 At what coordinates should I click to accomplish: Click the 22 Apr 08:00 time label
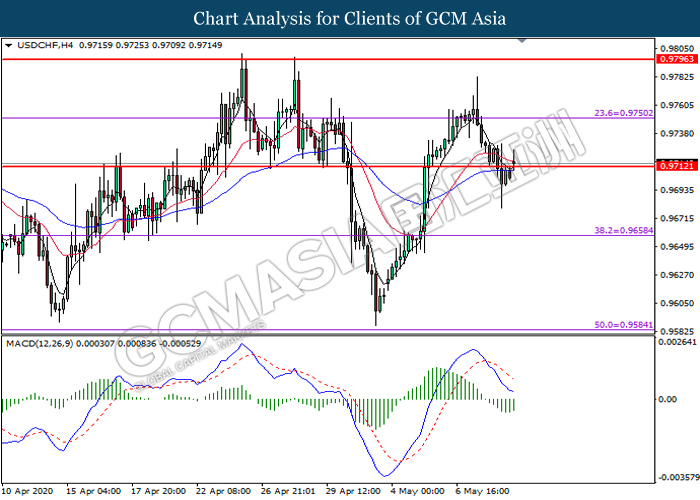point(225,491)
